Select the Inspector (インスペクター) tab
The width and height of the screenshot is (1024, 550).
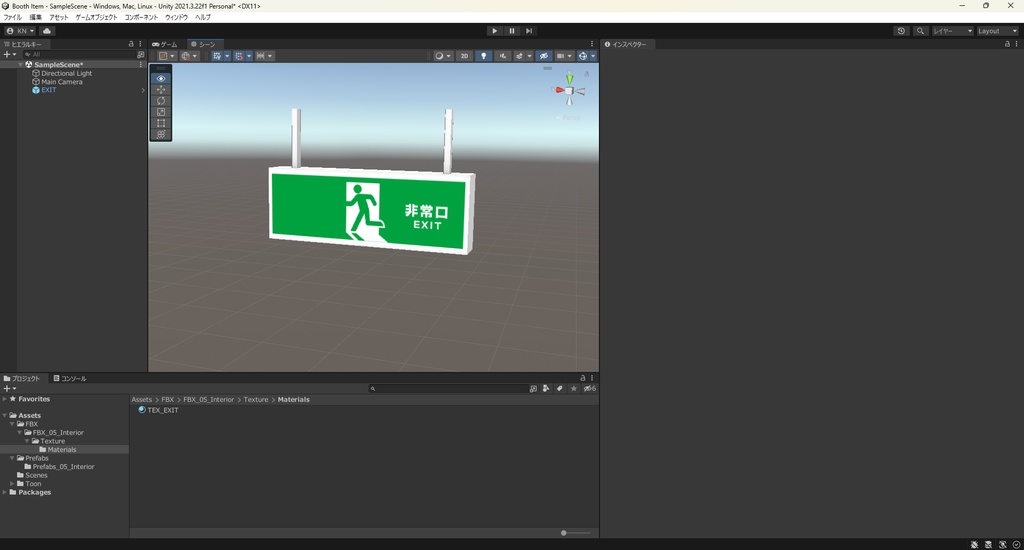(626, 44)
